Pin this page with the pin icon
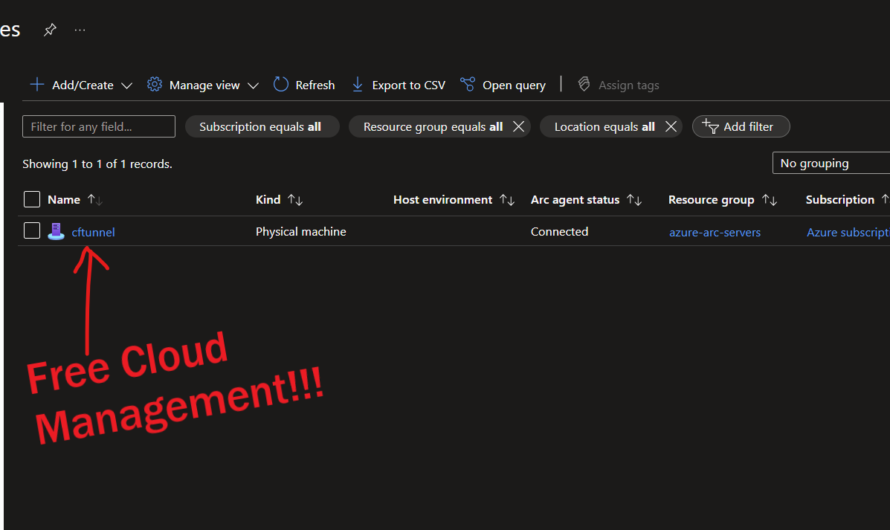This screenshot has width=890, height=530. pos(50,30)
